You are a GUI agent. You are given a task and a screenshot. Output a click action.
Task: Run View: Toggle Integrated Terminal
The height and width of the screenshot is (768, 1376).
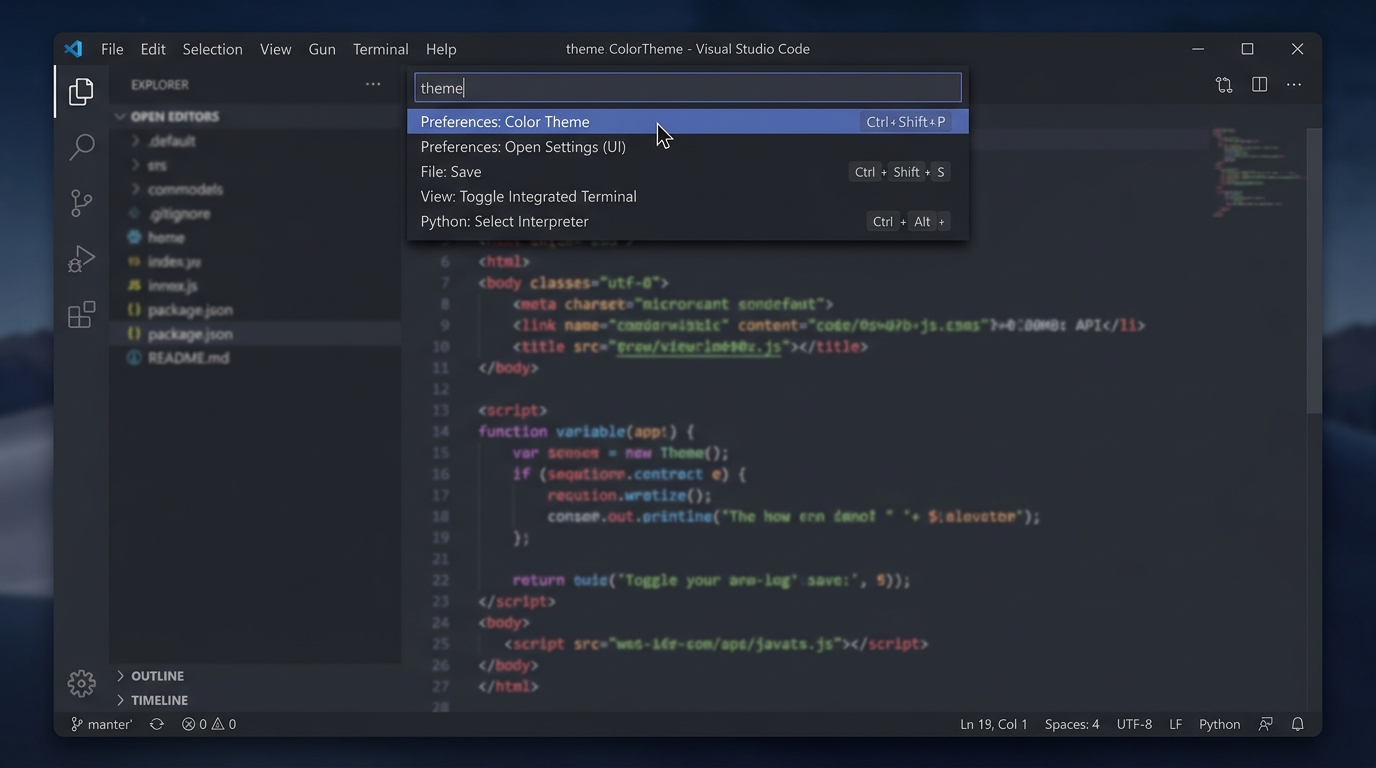[x=688, y=197]
